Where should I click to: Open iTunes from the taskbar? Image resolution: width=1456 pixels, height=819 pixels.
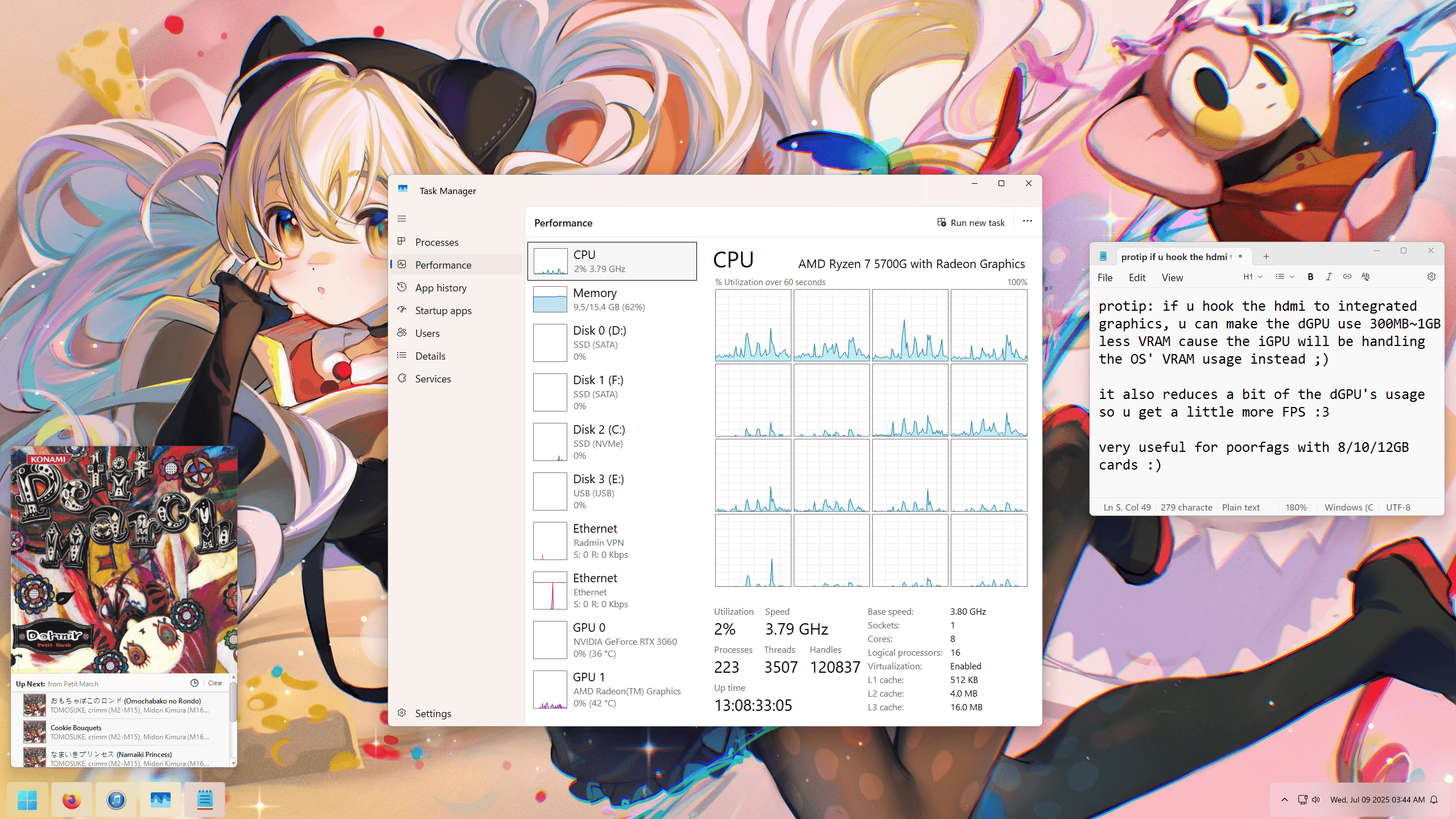click(x=116, y=800)
